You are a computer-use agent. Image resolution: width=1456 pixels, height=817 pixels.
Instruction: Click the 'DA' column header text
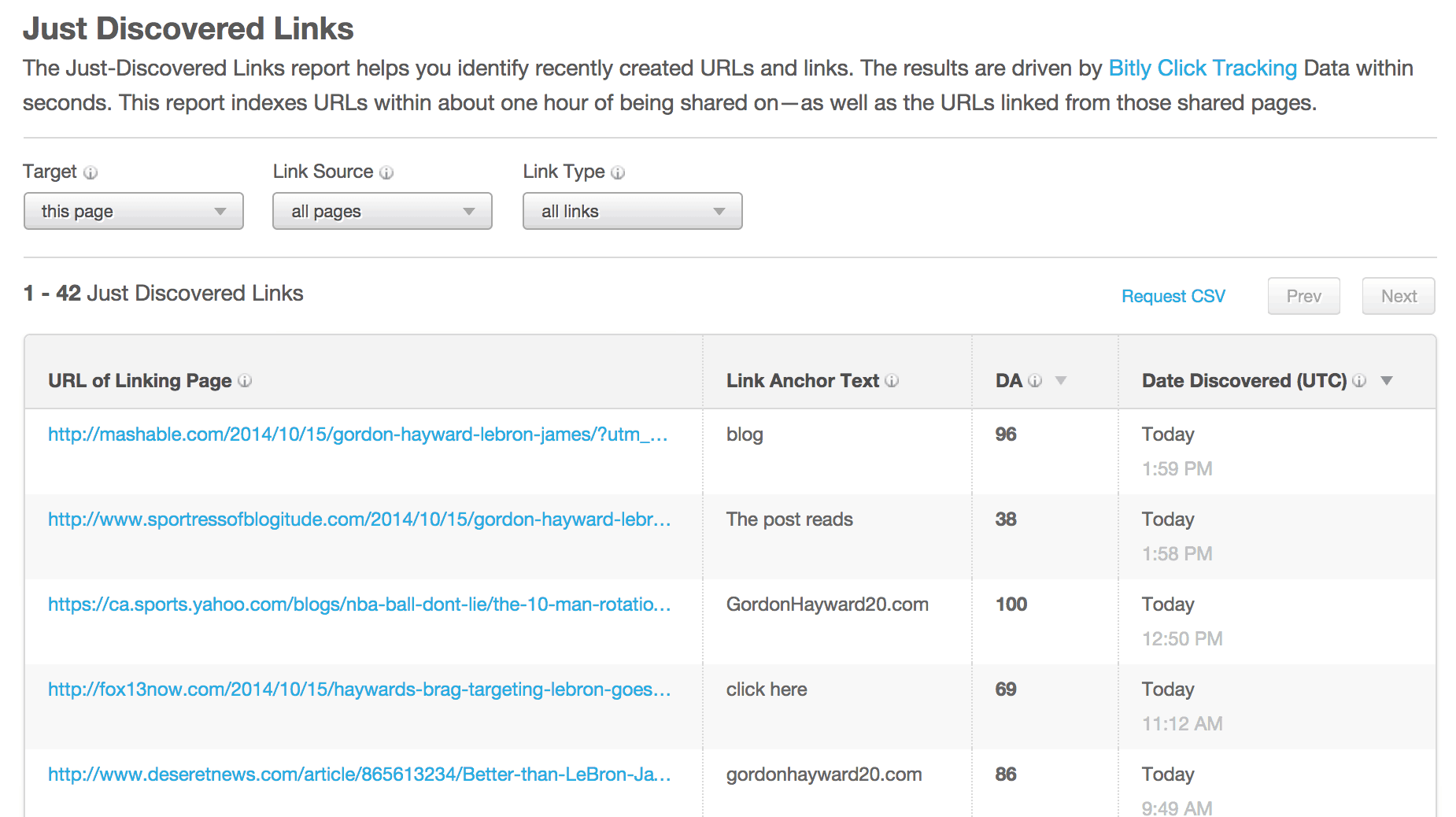coord(1008,381)
